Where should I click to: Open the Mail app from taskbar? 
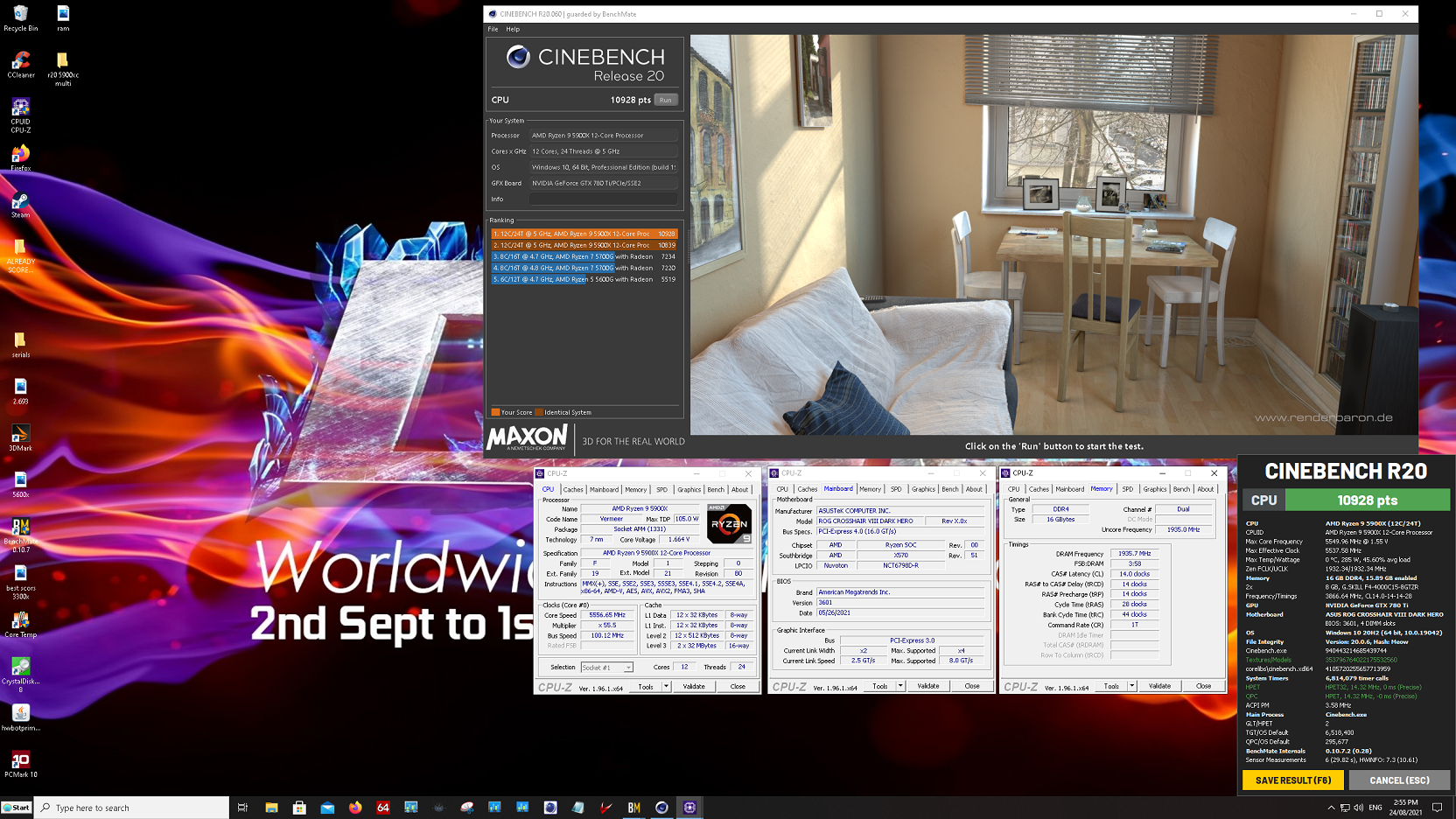click(x=327, y=808)
